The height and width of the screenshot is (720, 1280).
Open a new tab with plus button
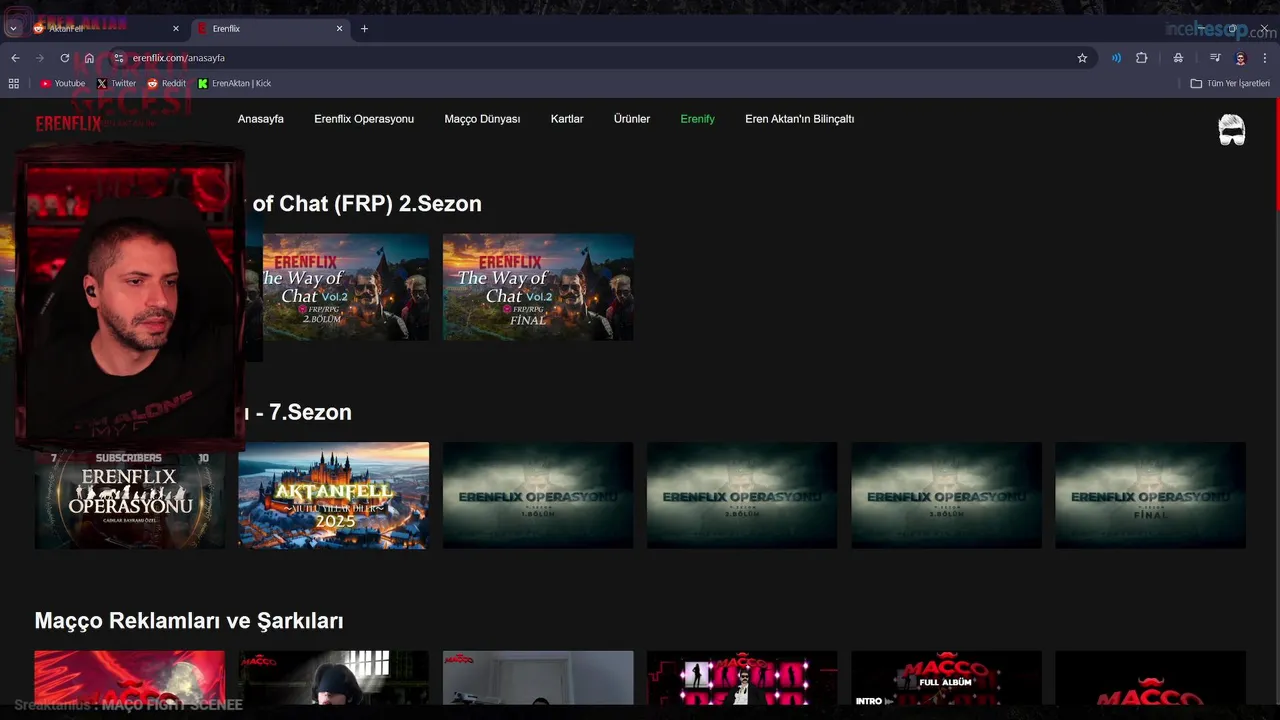click(x=364, y=29)
